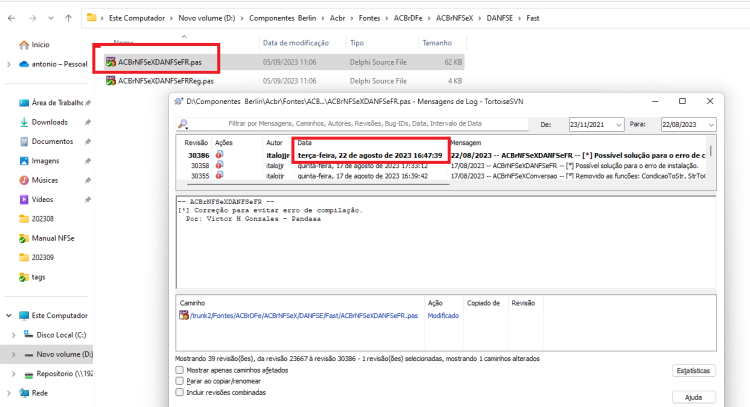Image resolution: width=750 pixels, height=407 pixels.
Task: Click the Revisão column header in log
Action: point(196,143)
